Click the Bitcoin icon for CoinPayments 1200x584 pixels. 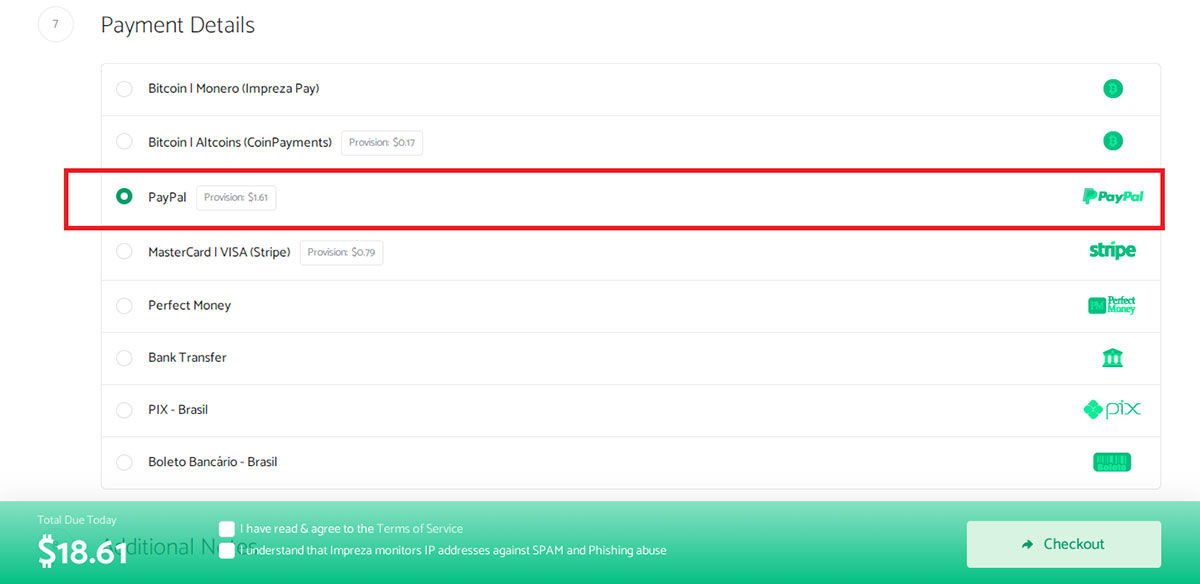[1113, 141]
